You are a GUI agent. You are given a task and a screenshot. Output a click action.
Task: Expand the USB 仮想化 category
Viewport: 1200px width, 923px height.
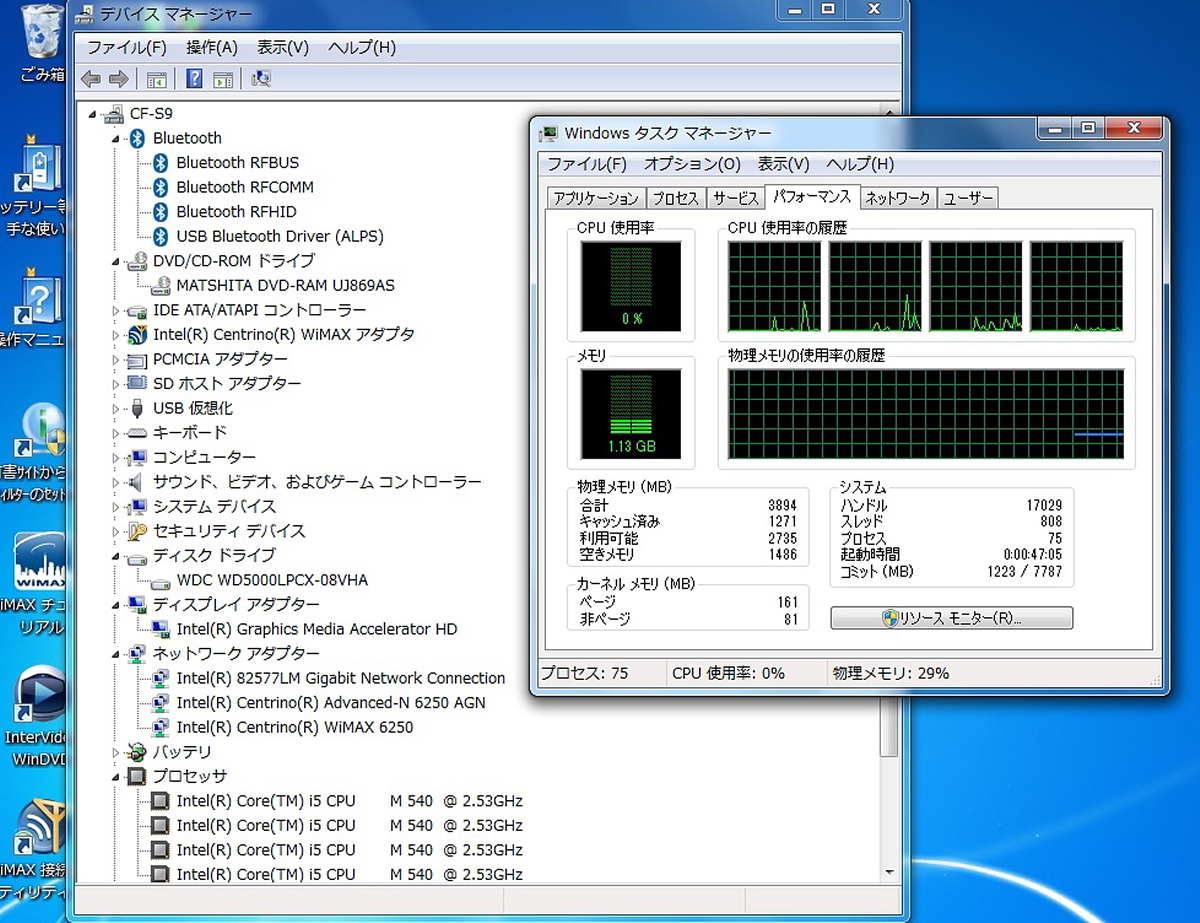(115, 408)
